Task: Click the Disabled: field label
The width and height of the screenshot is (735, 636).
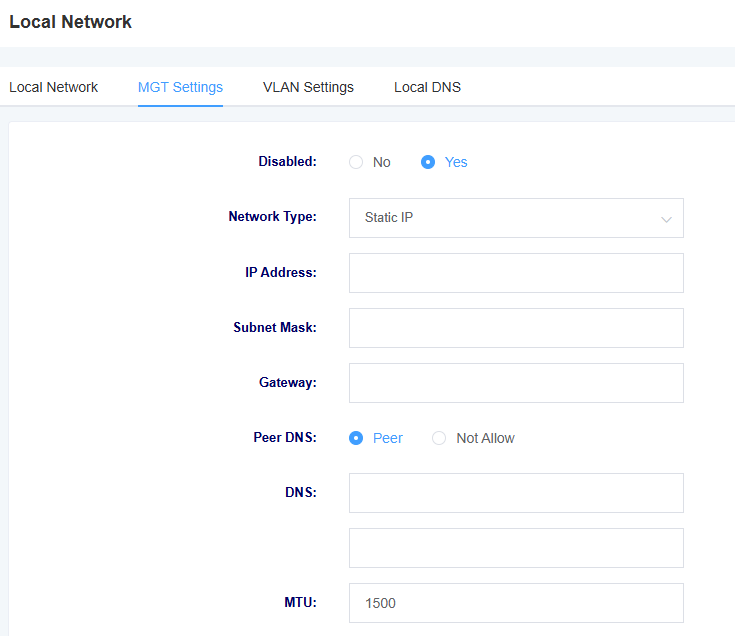Action: pyautogui.click(x=287, y=161)
